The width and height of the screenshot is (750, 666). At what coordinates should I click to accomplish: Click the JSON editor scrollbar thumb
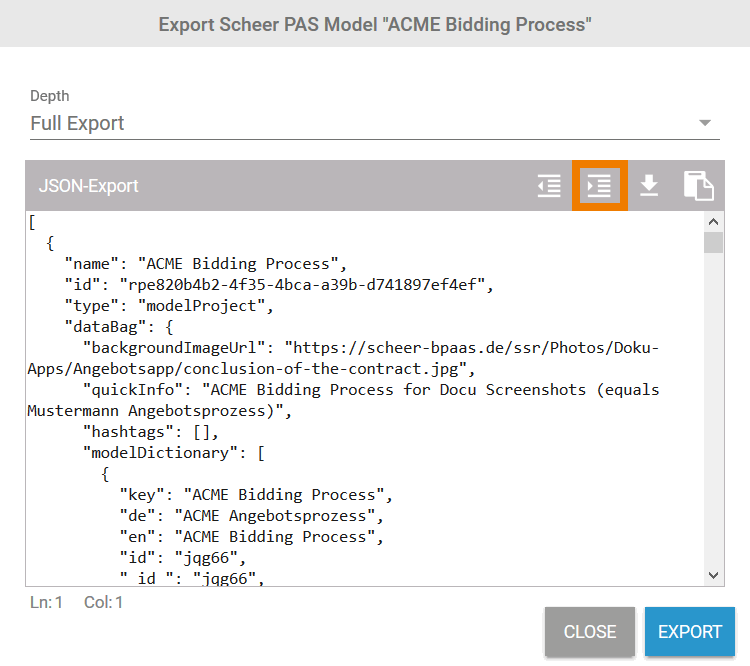click(x=713, y=243)
